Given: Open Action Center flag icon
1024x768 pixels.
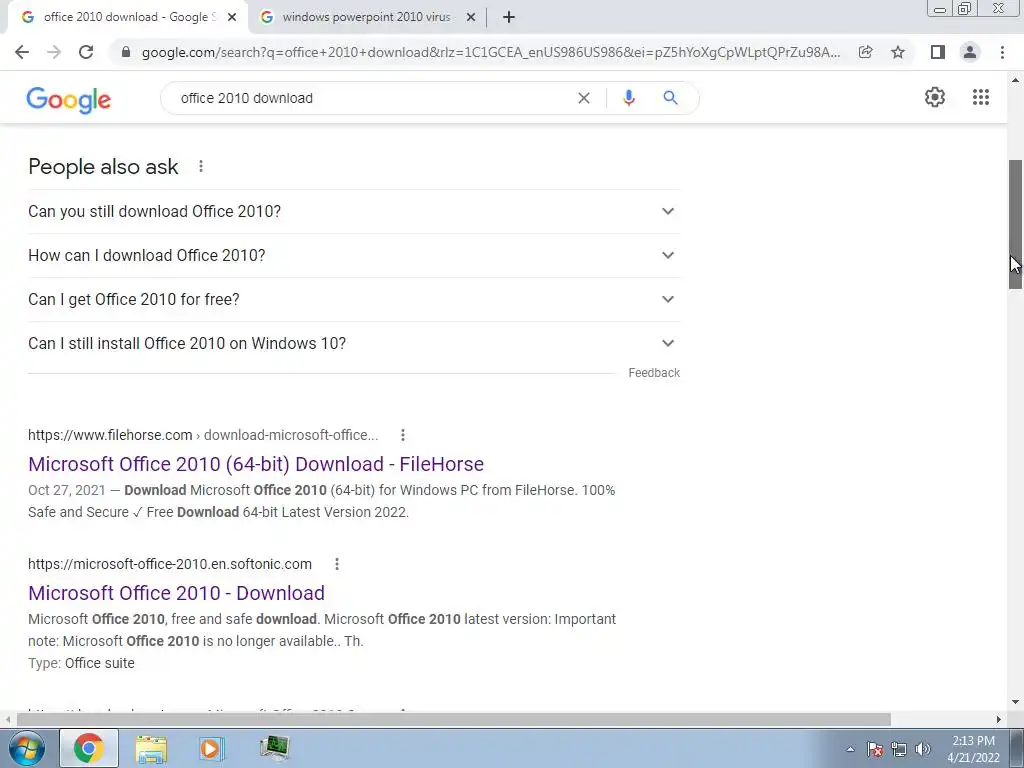Looking at the screenshot, I should pos(875,749).
